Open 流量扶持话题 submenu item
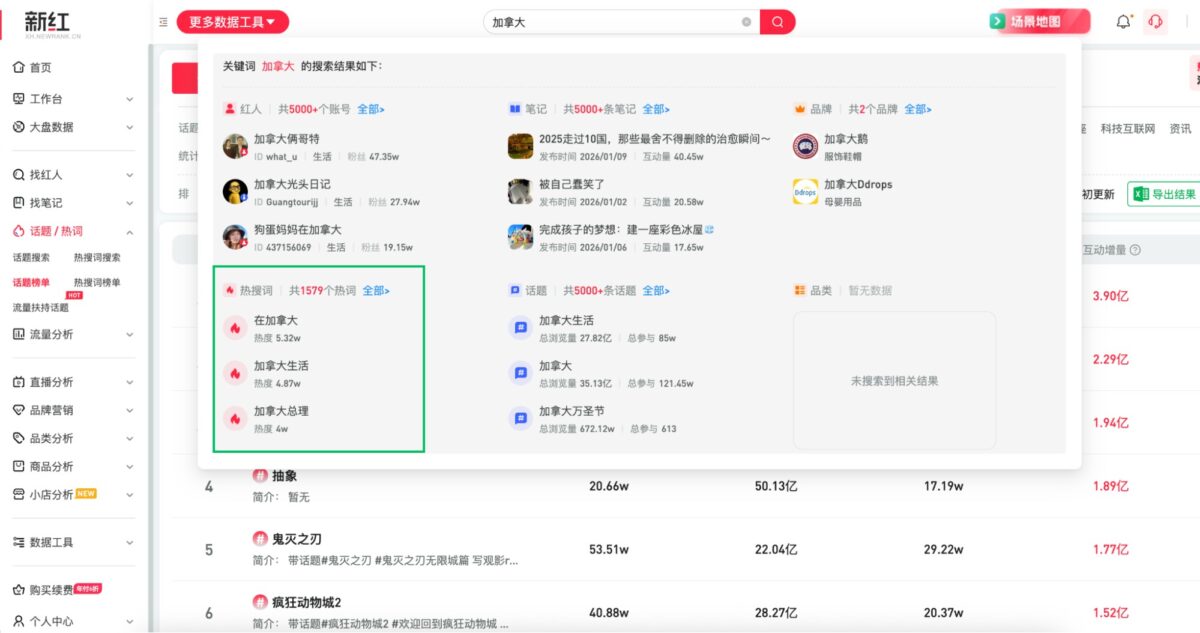Screen dimensions: 1200x633 tap(40, 308)
